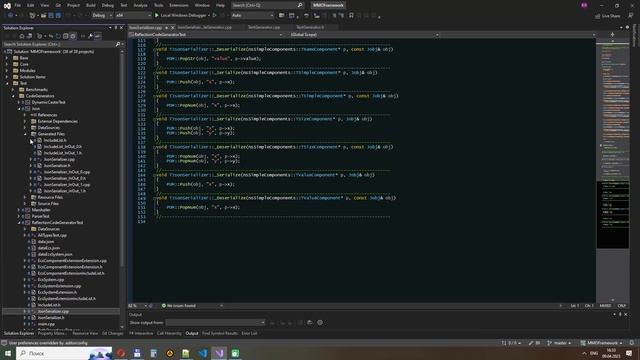Click the account avatar in the title bar
The height and width of the screenshot is (360, 640).
[x=584, y=5]
